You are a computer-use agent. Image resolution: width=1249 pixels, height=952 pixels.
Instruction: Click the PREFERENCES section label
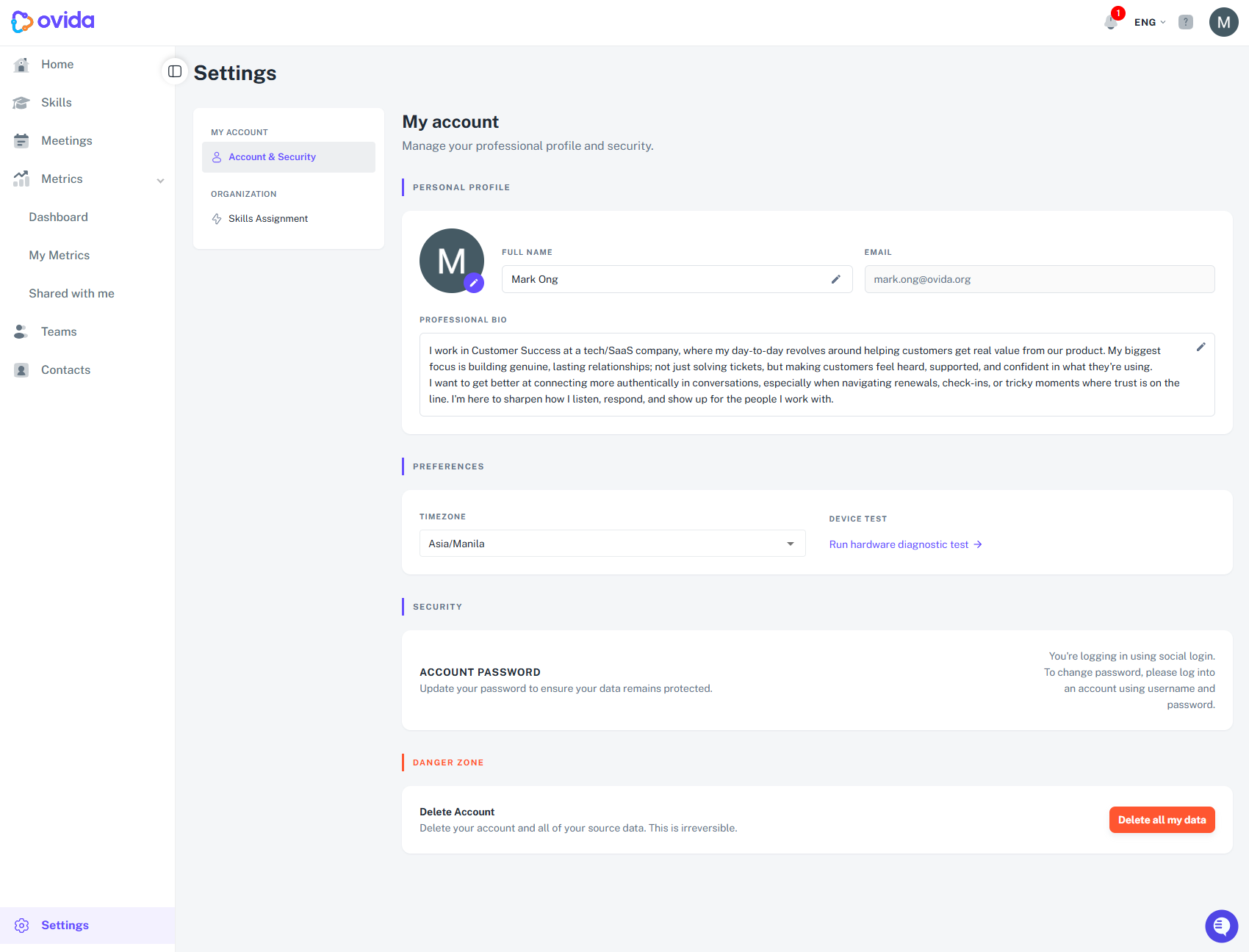pos(448,466)
